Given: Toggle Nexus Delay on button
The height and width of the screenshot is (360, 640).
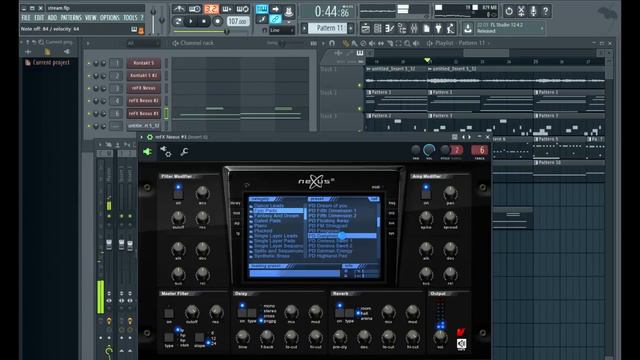Looking at the screenshot, I should click(x=242, y=313).
